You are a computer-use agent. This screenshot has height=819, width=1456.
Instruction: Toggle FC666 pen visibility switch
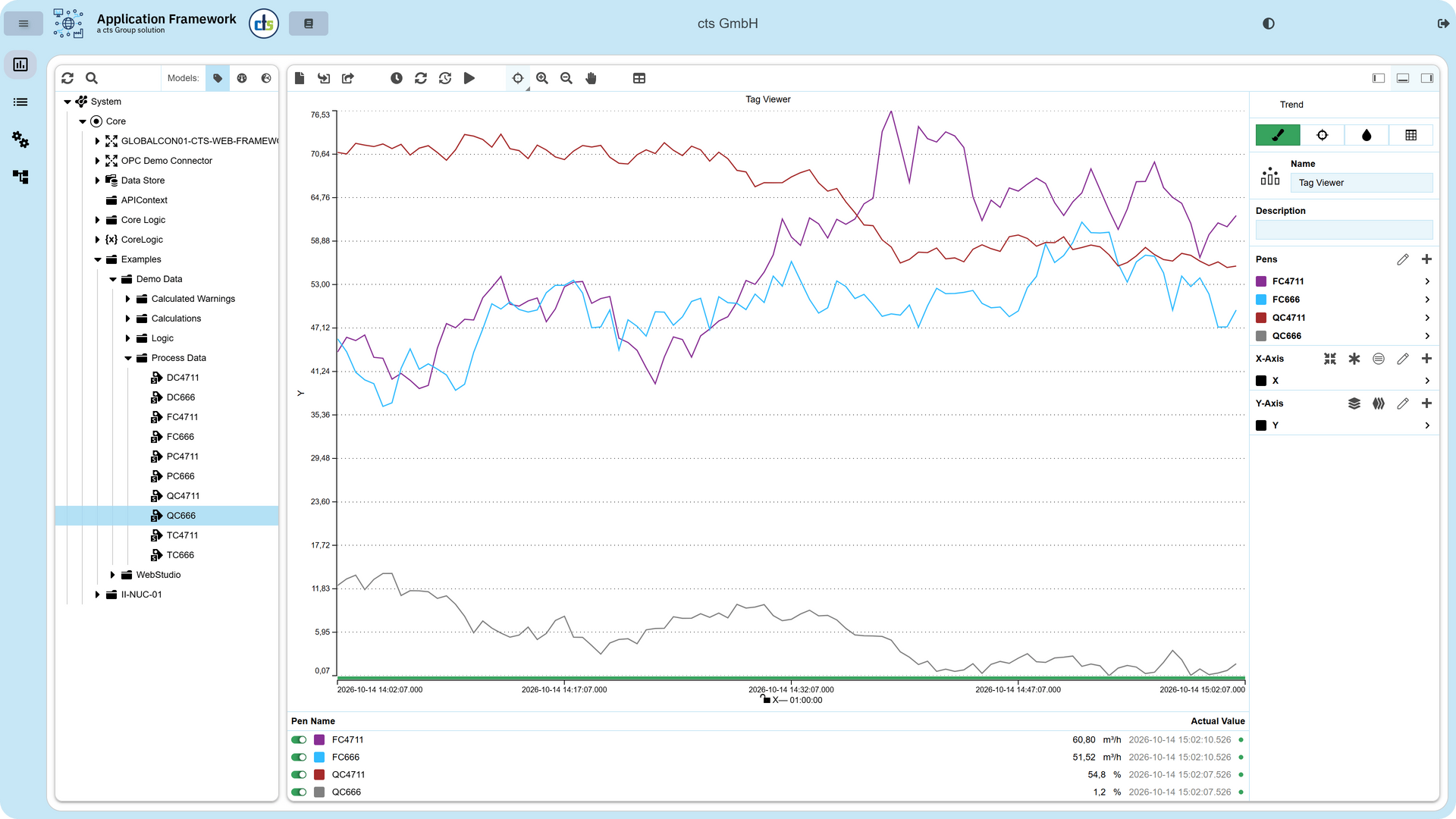pos(299,758)
